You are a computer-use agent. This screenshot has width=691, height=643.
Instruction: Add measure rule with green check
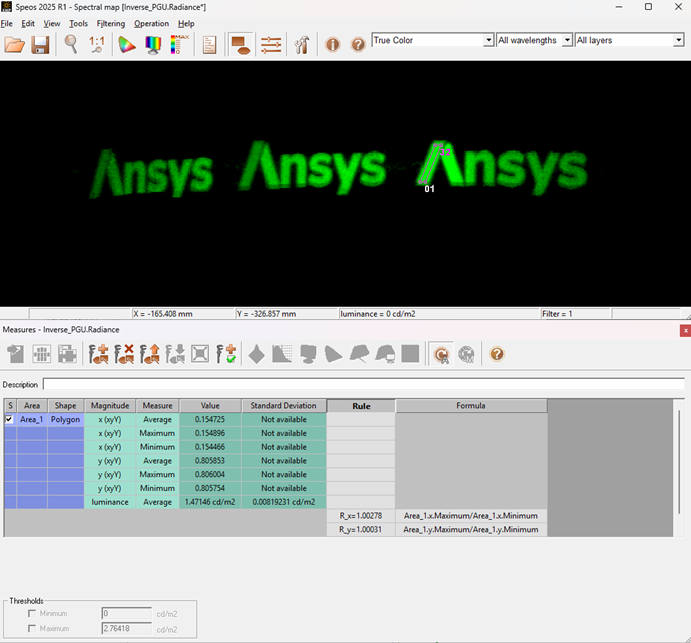point(226,354)
